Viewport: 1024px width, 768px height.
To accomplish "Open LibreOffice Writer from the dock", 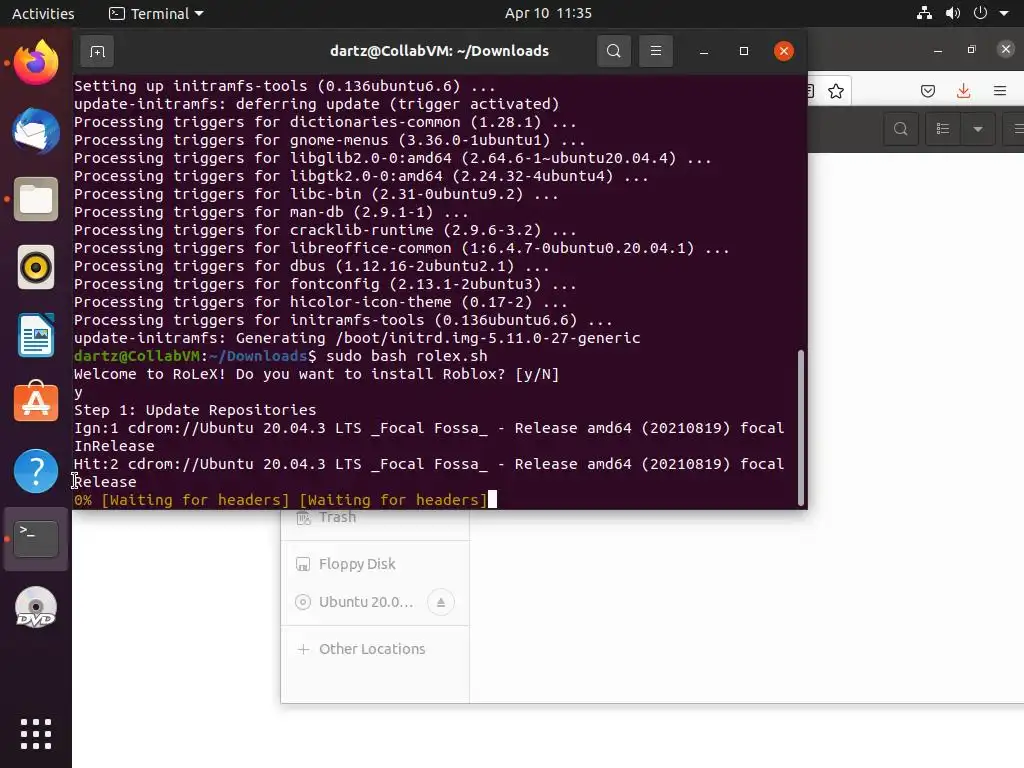I will [x=36, y=335].
